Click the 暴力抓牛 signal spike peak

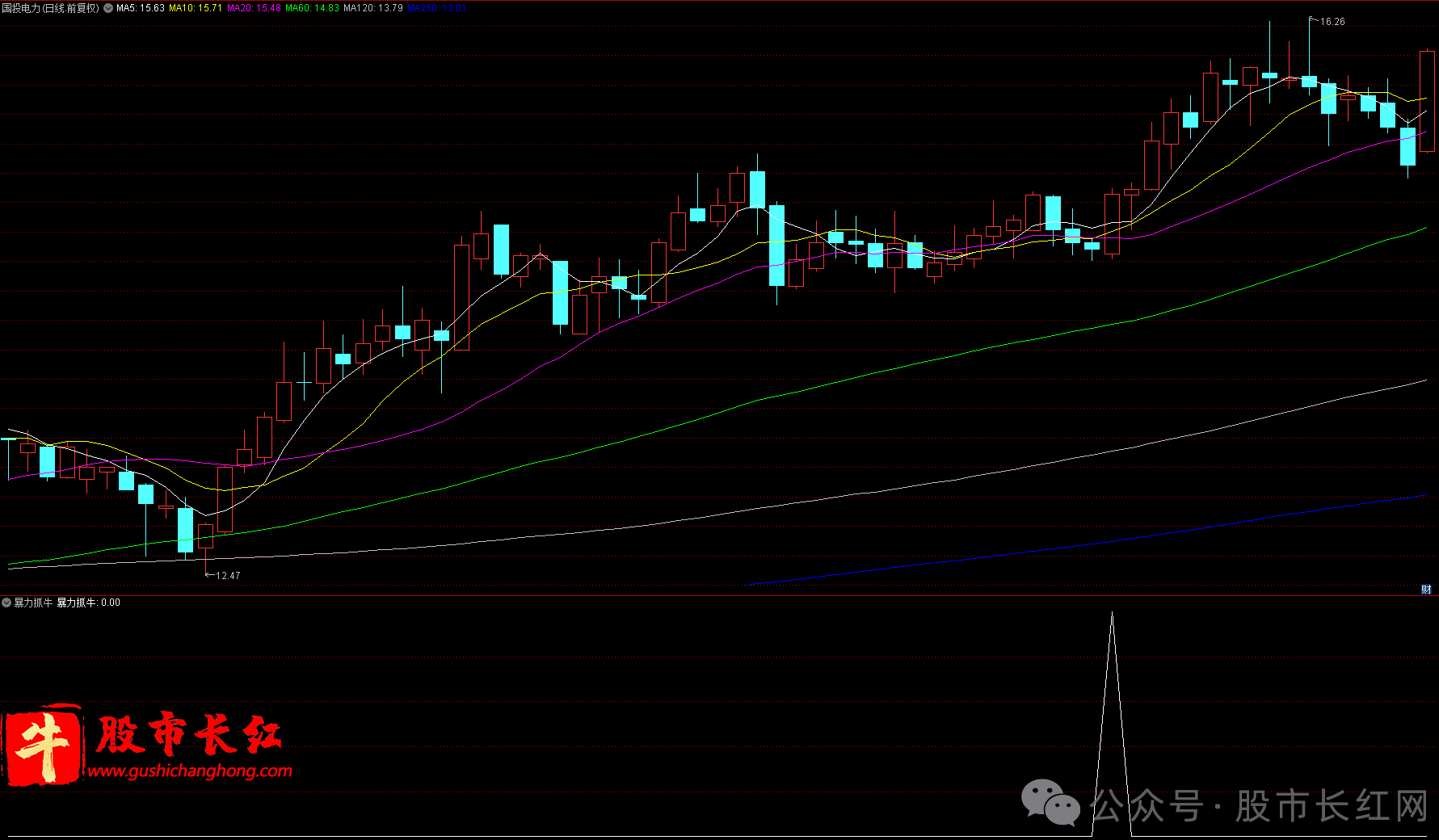point(1112,615)
